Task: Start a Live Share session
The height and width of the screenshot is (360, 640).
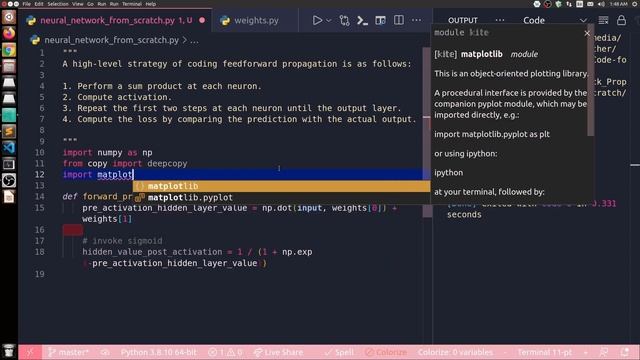Action: pyautogui.click(x=278, y=352)
